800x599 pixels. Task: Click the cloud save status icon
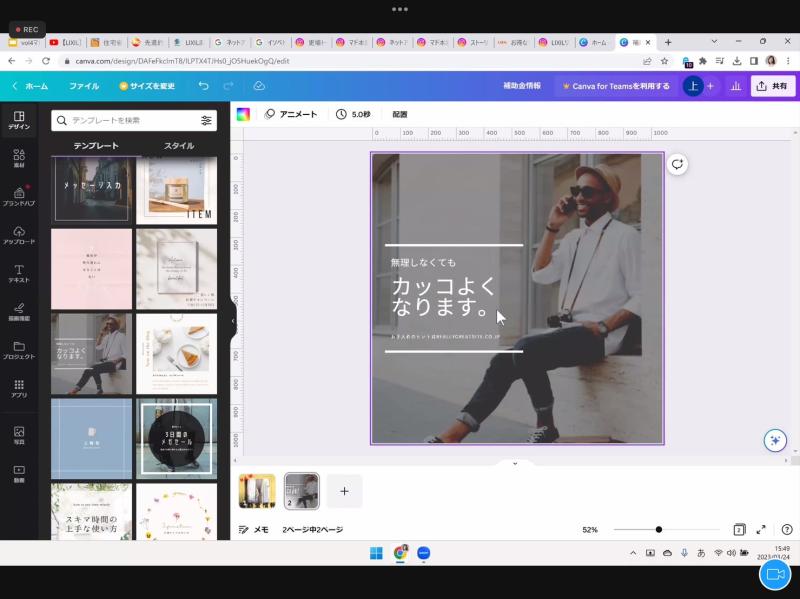259,86
